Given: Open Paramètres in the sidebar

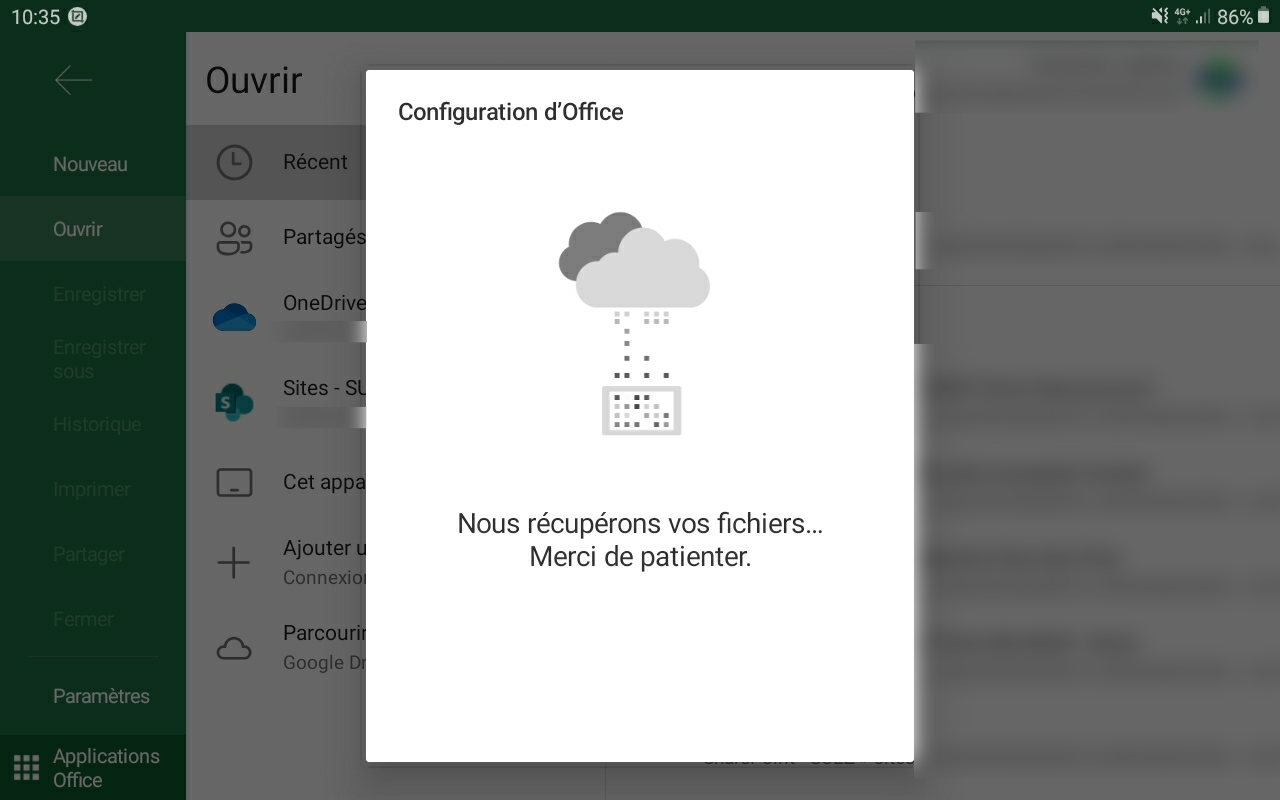Looking at the screenshot, I should [x=101, y=696].
